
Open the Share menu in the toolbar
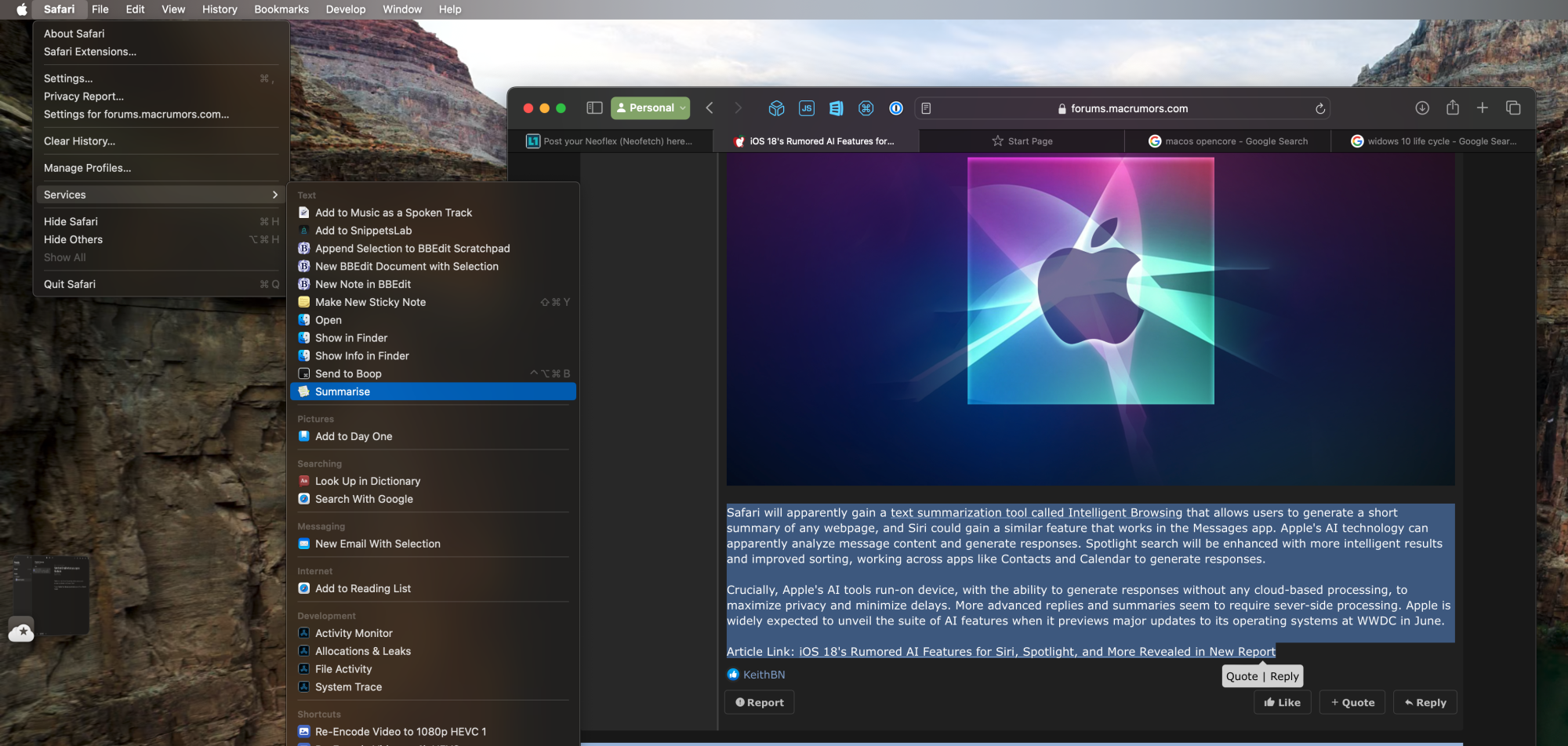tap(1453, 107)
